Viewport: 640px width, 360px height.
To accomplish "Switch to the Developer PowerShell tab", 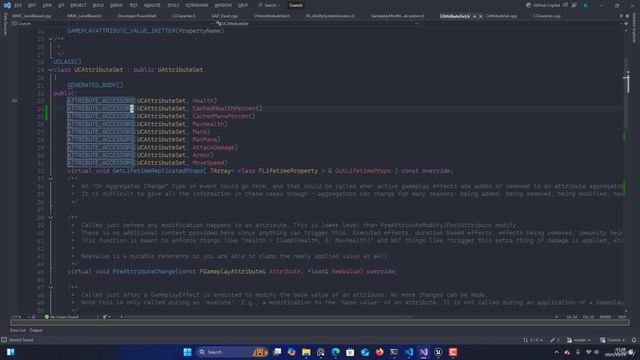I will 137,16.
